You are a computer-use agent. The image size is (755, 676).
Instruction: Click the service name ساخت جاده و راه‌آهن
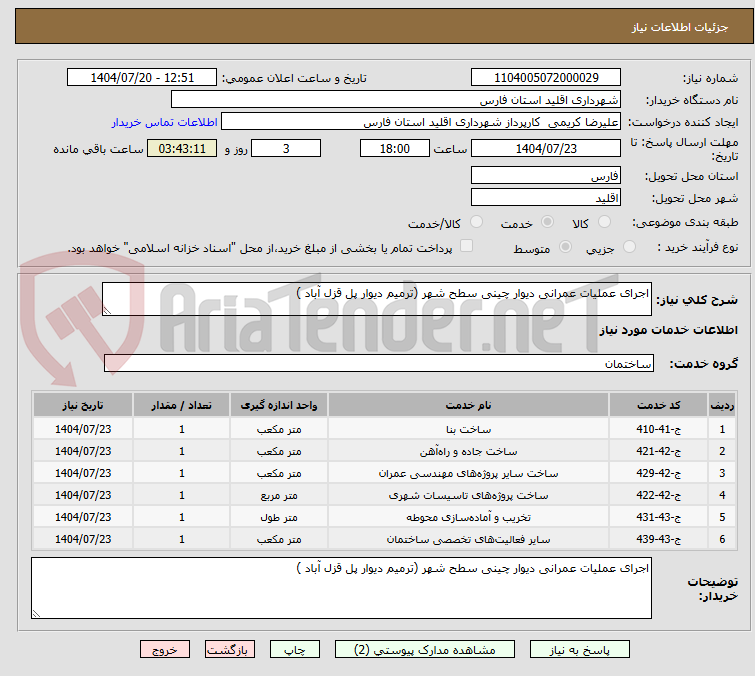pyautogui.click(x=469, y=451)
